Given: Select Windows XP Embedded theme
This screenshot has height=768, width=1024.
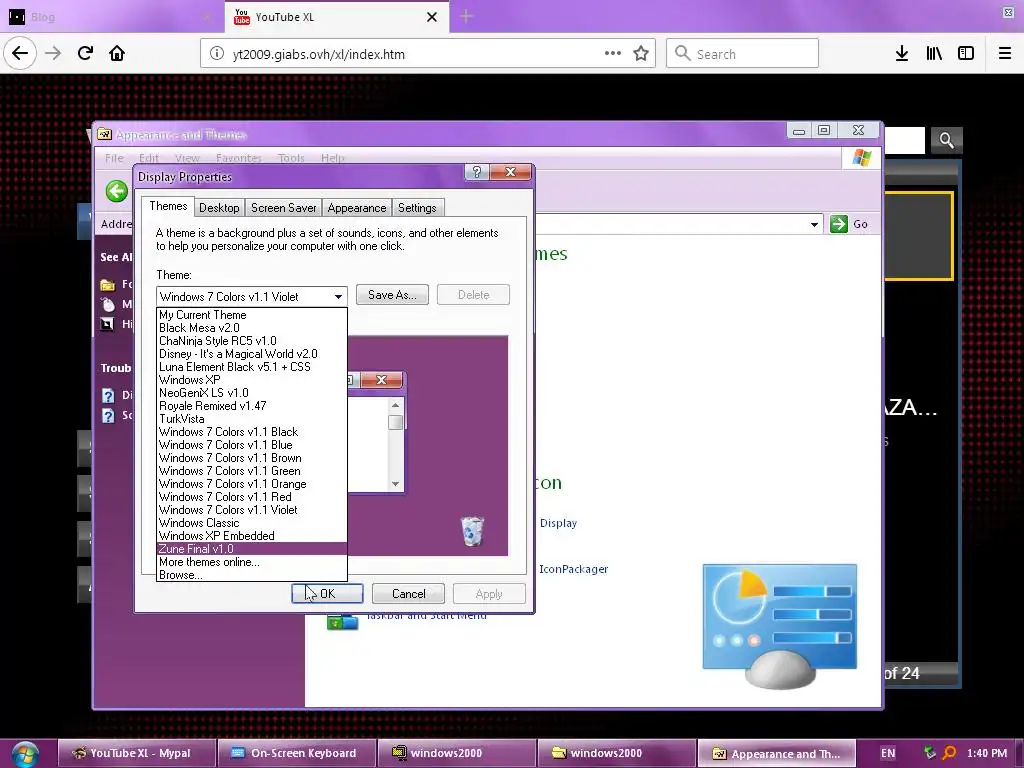Looking at the screenshot, I should [x=252, y=536].
